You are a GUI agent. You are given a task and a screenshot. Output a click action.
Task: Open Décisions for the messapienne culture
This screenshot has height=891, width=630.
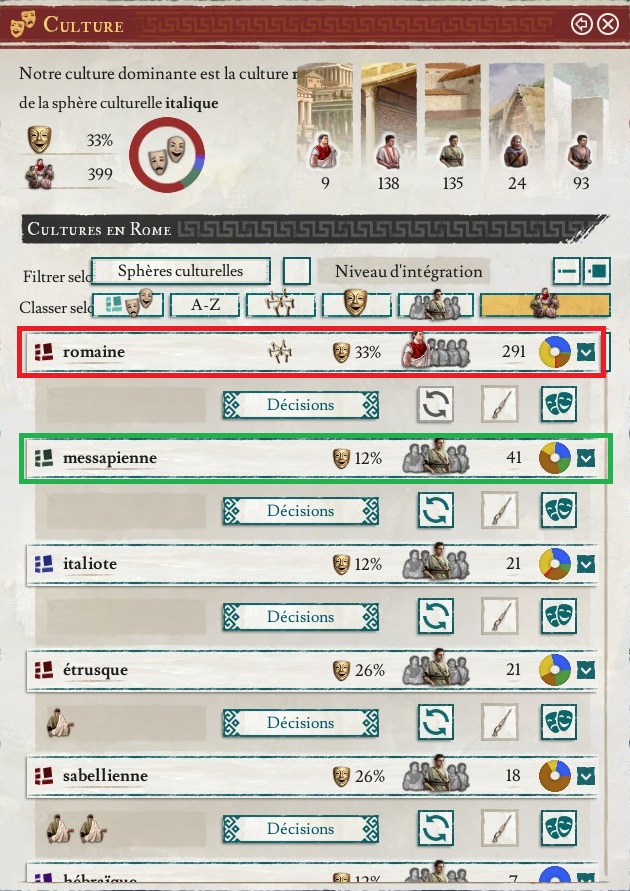(301, 510)
